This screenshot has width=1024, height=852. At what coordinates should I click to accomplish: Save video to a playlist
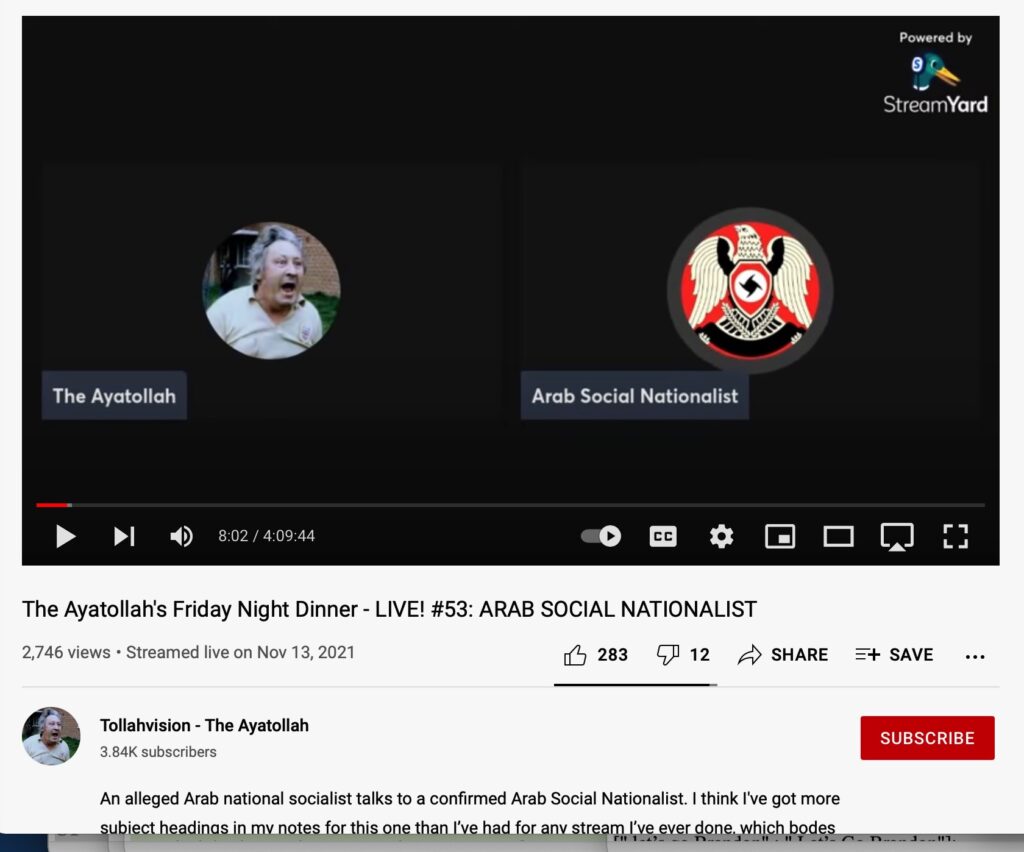894,655
